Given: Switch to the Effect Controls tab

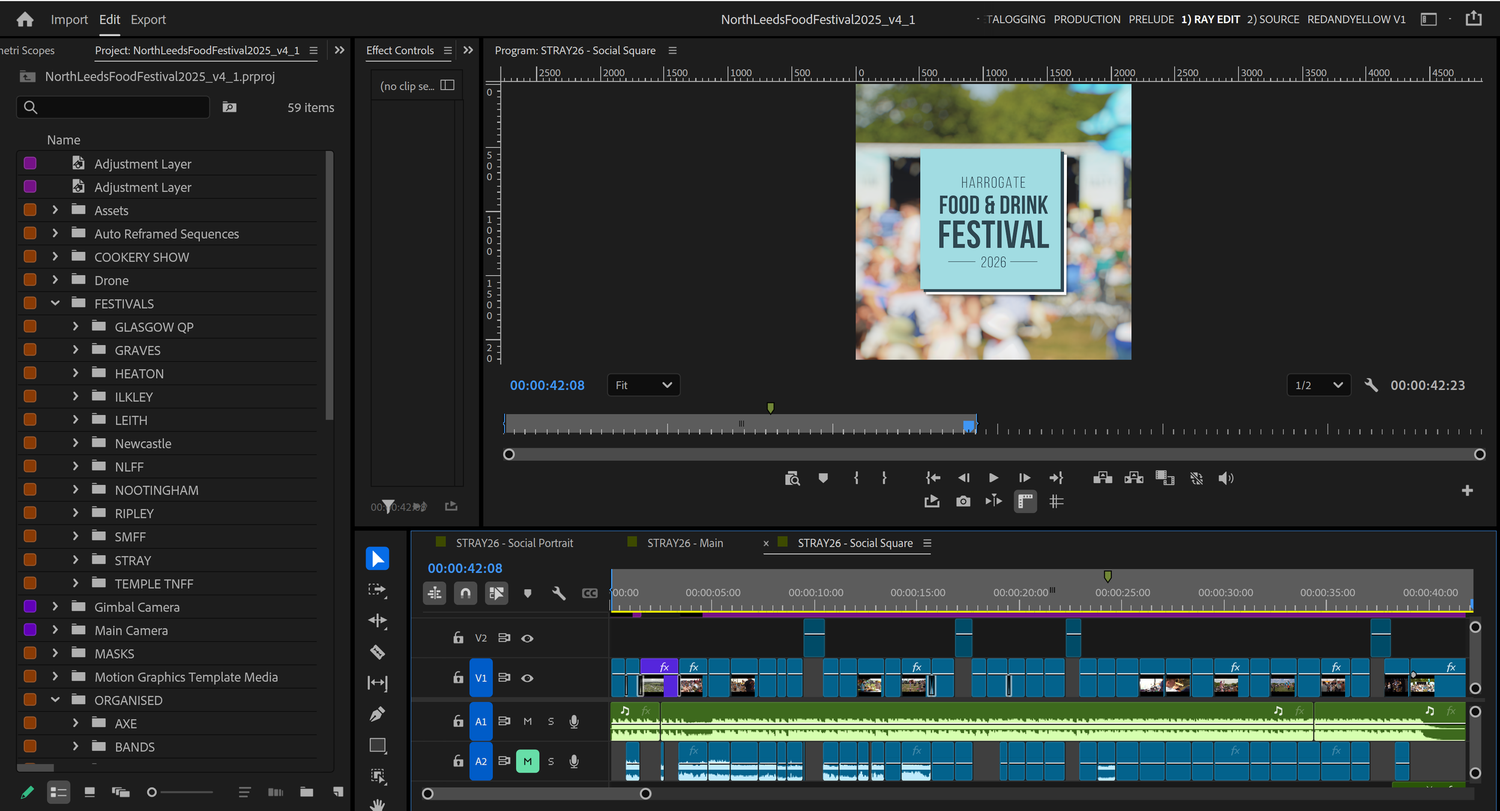Looking at the screenshot, I should coord(400,50).
